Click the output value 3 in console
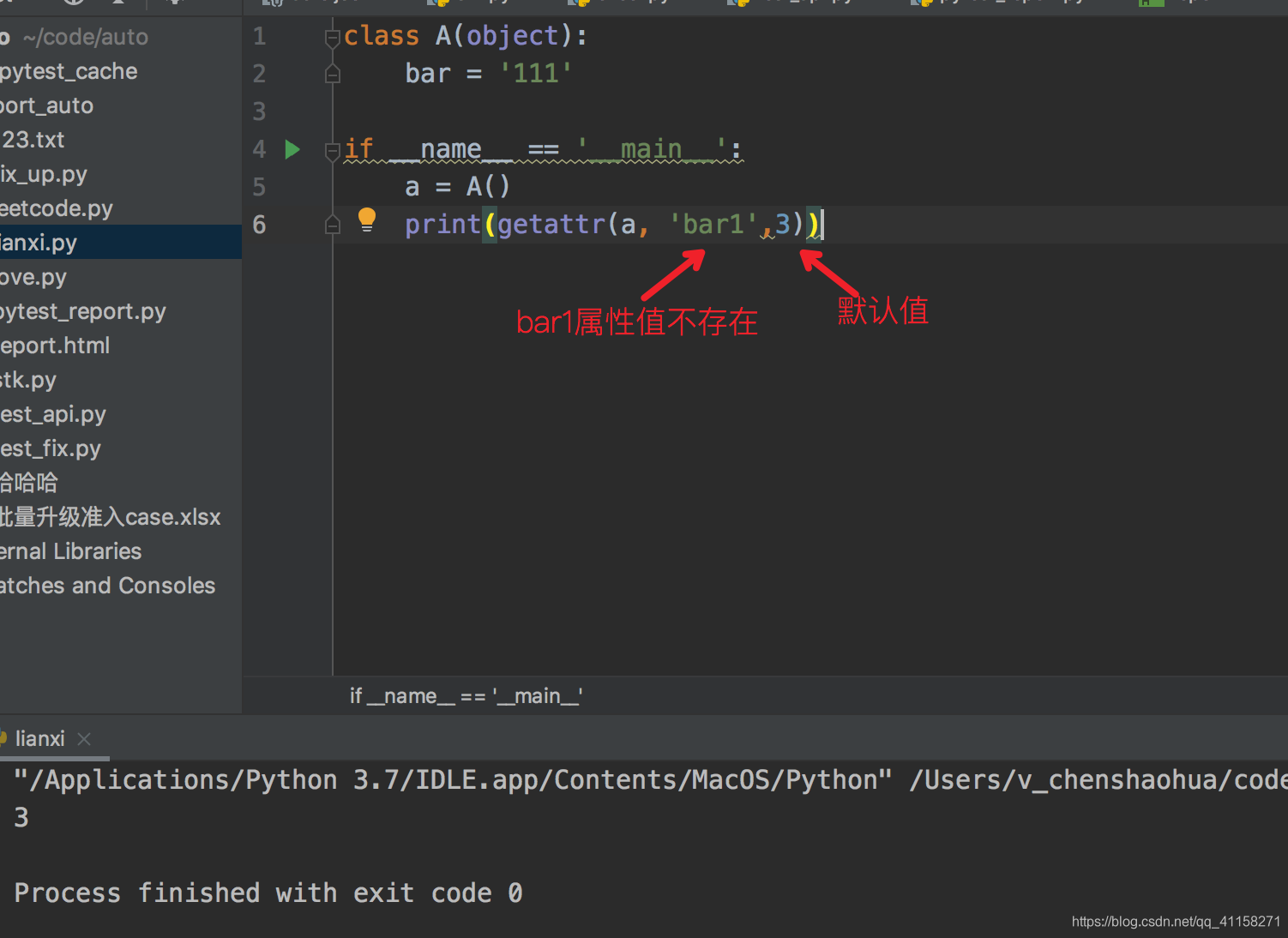 [21, 818]
